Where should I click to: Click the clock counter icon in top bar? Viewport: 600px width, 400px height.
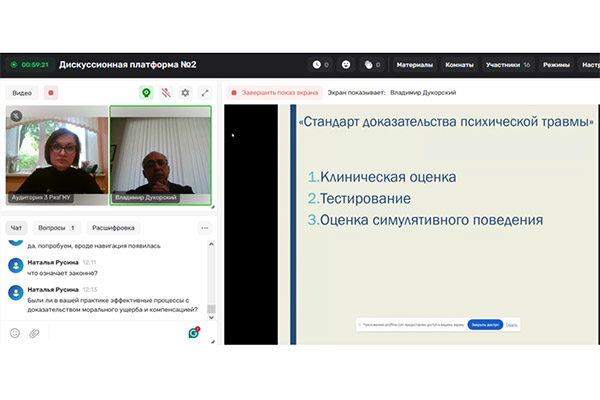tap(320, 65)
